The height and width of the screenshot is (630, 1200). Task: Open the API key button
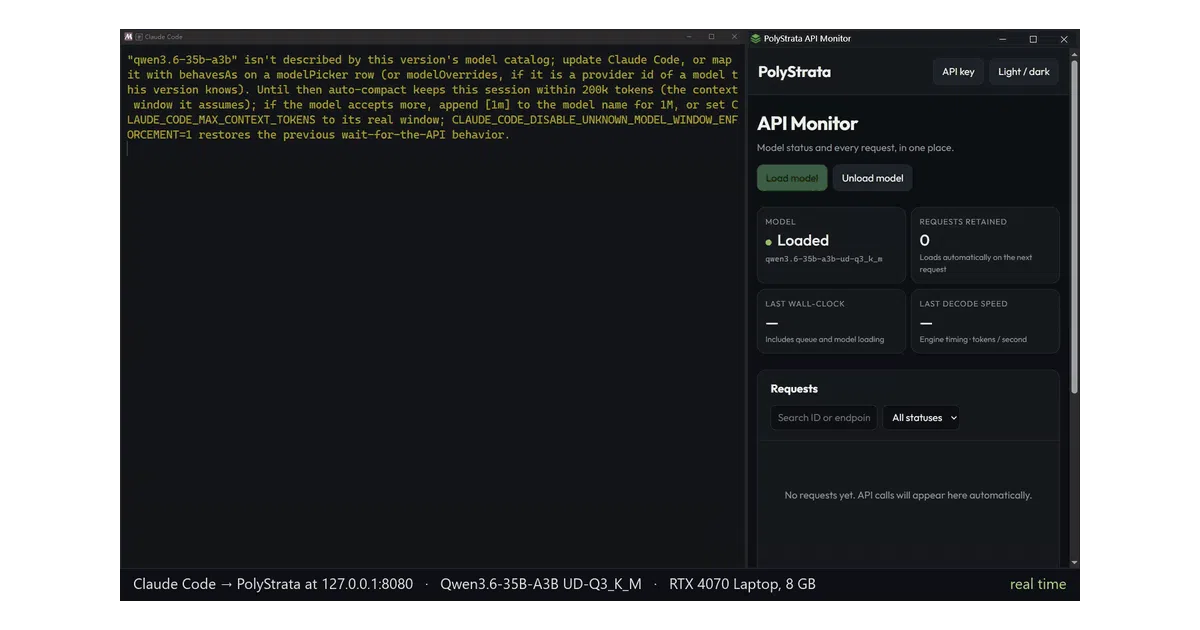(x=958, y=72)
